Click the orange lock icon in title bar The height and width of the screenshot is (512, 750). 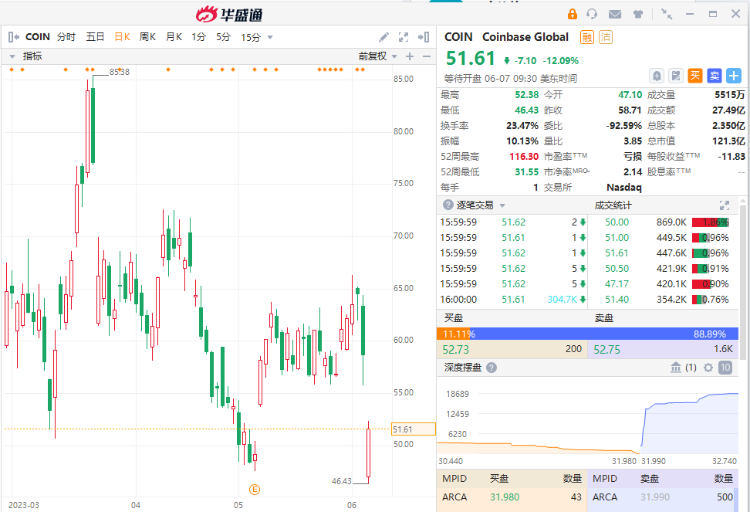(572, 14)
